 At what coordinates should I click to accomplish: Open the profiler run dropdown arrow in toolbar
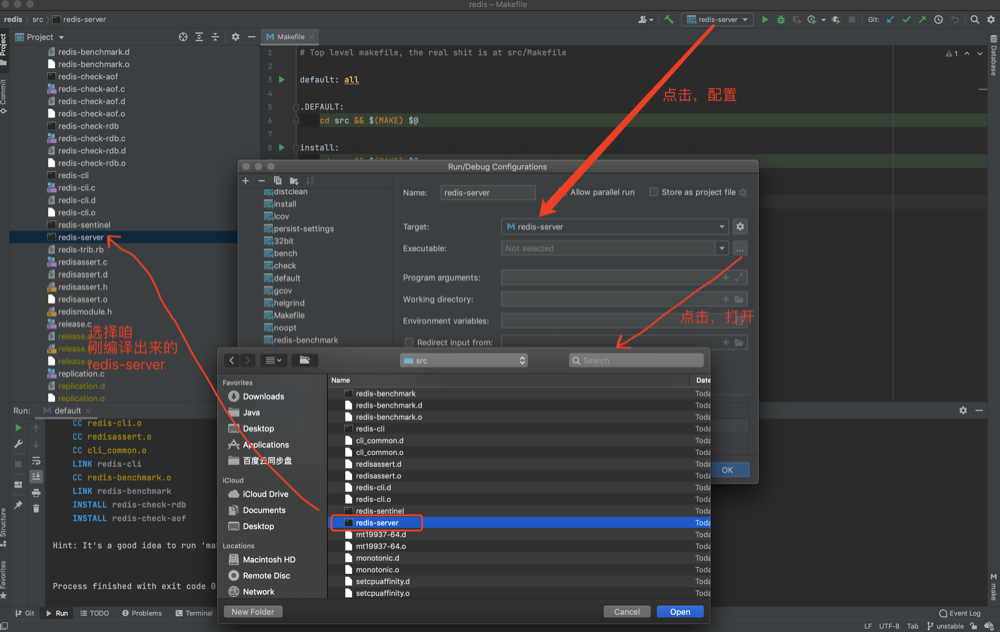[x=823, y=20]
